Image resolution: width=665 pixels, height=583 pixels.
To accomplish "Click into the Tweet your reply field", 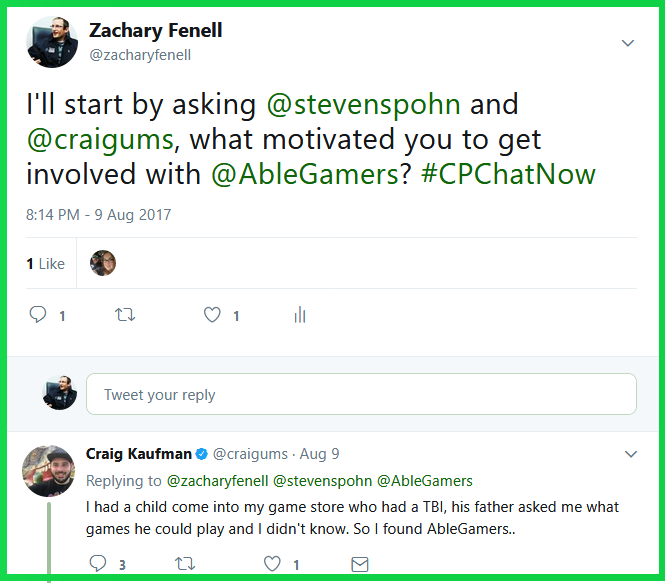I will [361, 394].
